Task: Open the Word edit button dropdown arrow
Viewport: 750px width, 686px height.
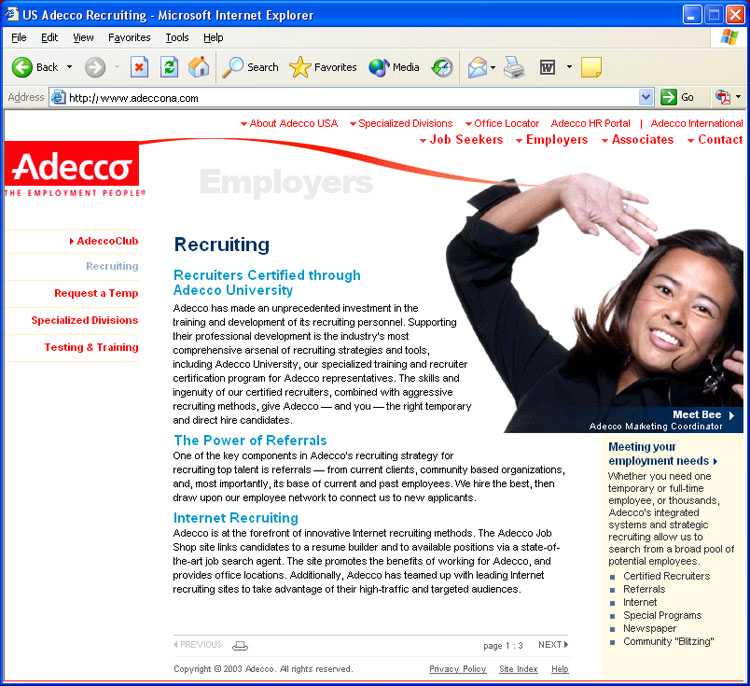Action: (x=569, y=67)
